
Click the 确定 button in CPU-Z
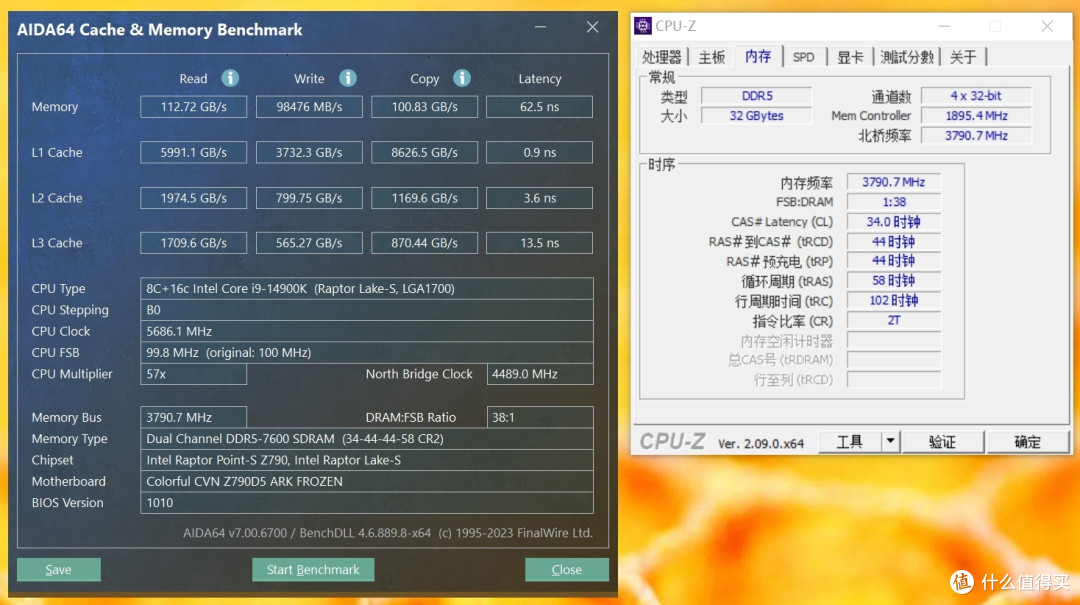(1028, 441)
